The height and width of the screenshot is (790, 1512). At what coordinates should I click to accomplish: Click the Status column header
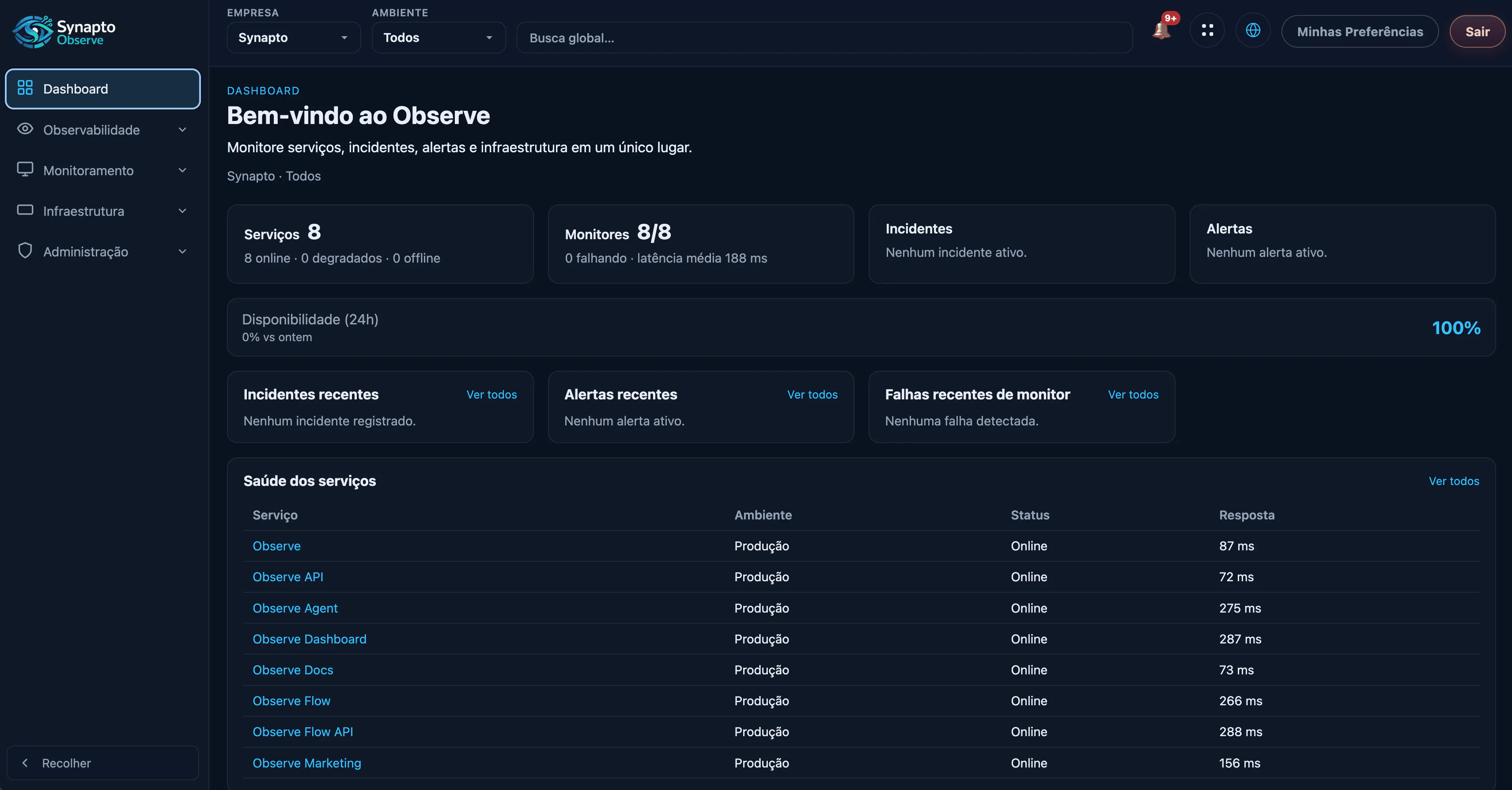click(x=1030, y=515)
